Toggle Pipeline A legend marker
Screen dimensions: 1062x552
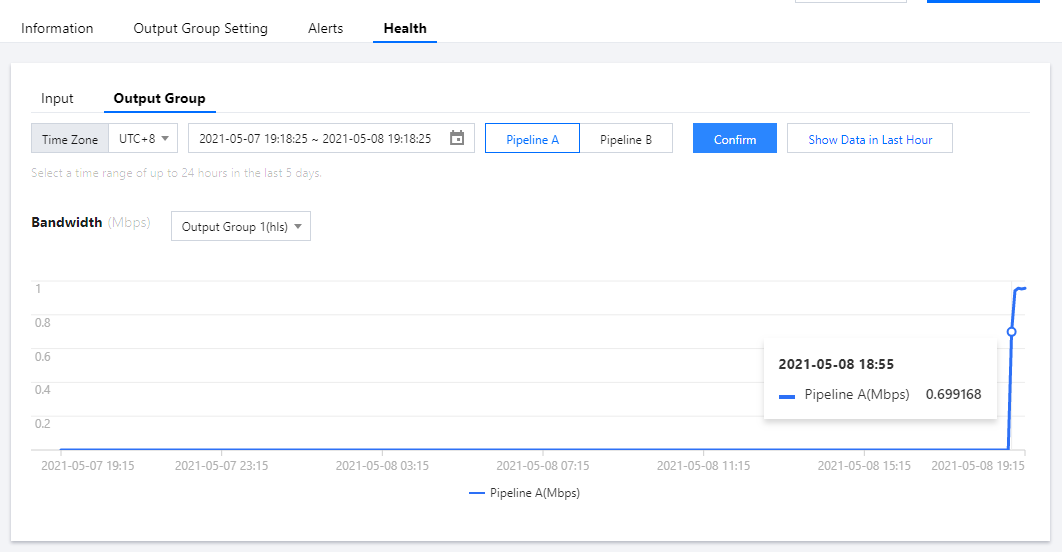pos(476,494)
